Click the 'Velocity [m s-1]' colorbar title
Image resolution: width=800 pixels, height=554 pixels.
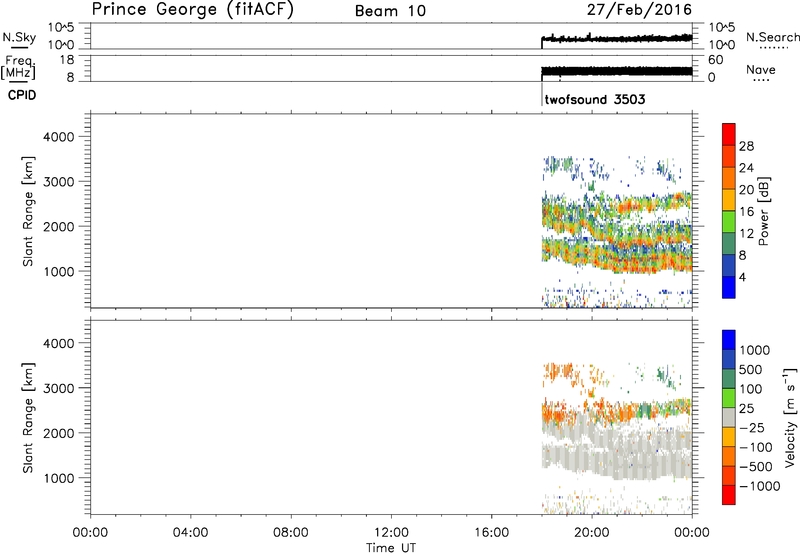click(790, 417)
